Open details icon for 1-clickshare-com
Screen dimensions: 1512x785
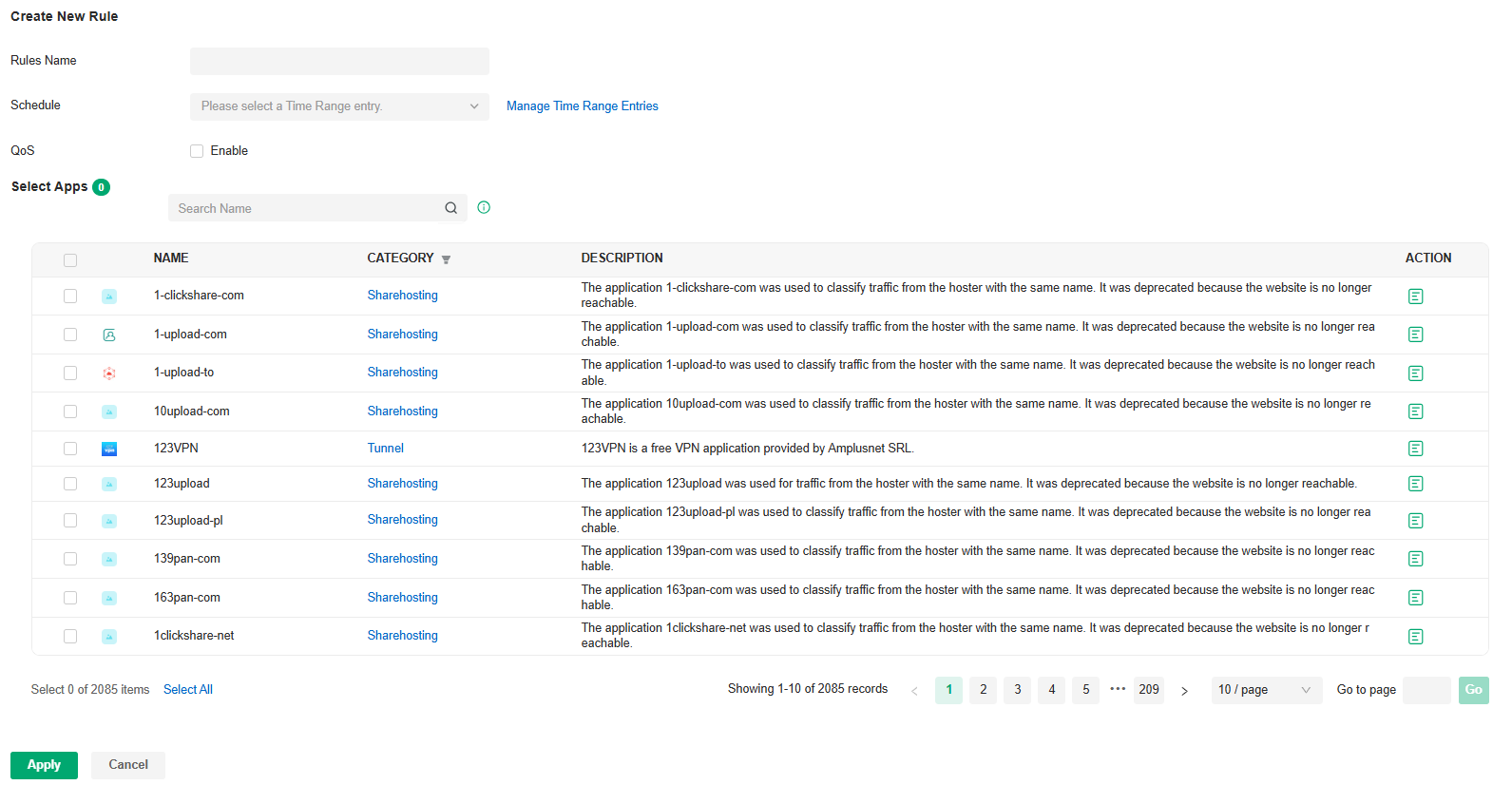(1415, 297)
